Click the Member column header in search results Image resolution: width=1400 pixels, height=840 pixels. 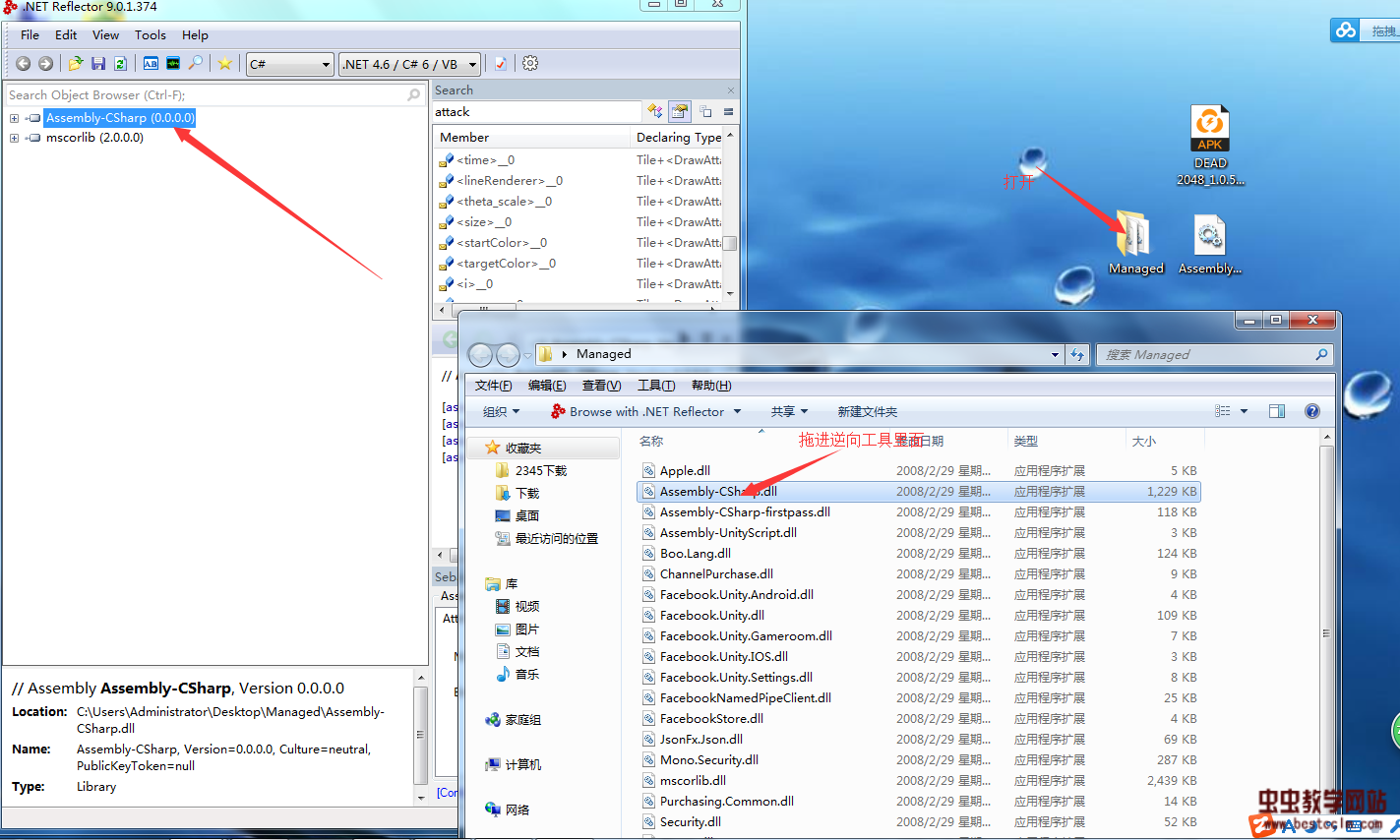[531, 138]
